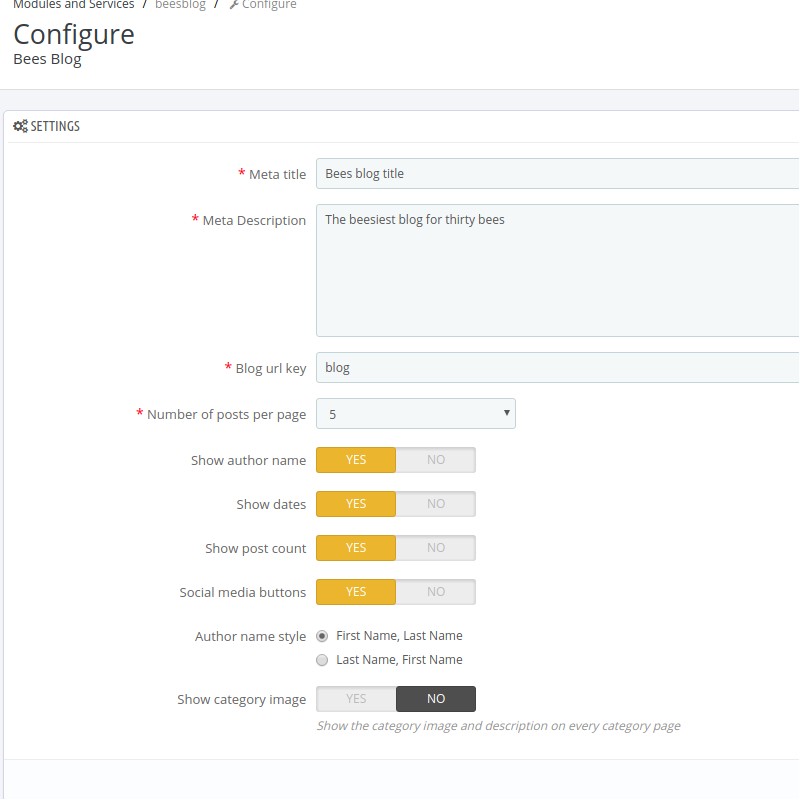Open Modules and Services breadcrumb link
The image size is (800, 800).
[x=73, y=5]
